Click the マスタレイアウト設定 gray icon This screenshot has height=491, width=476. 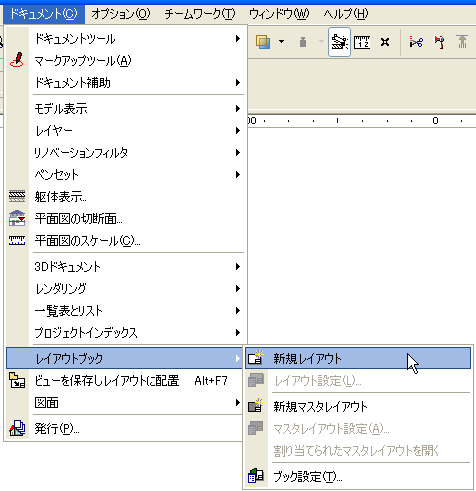[x=256, y=428]
